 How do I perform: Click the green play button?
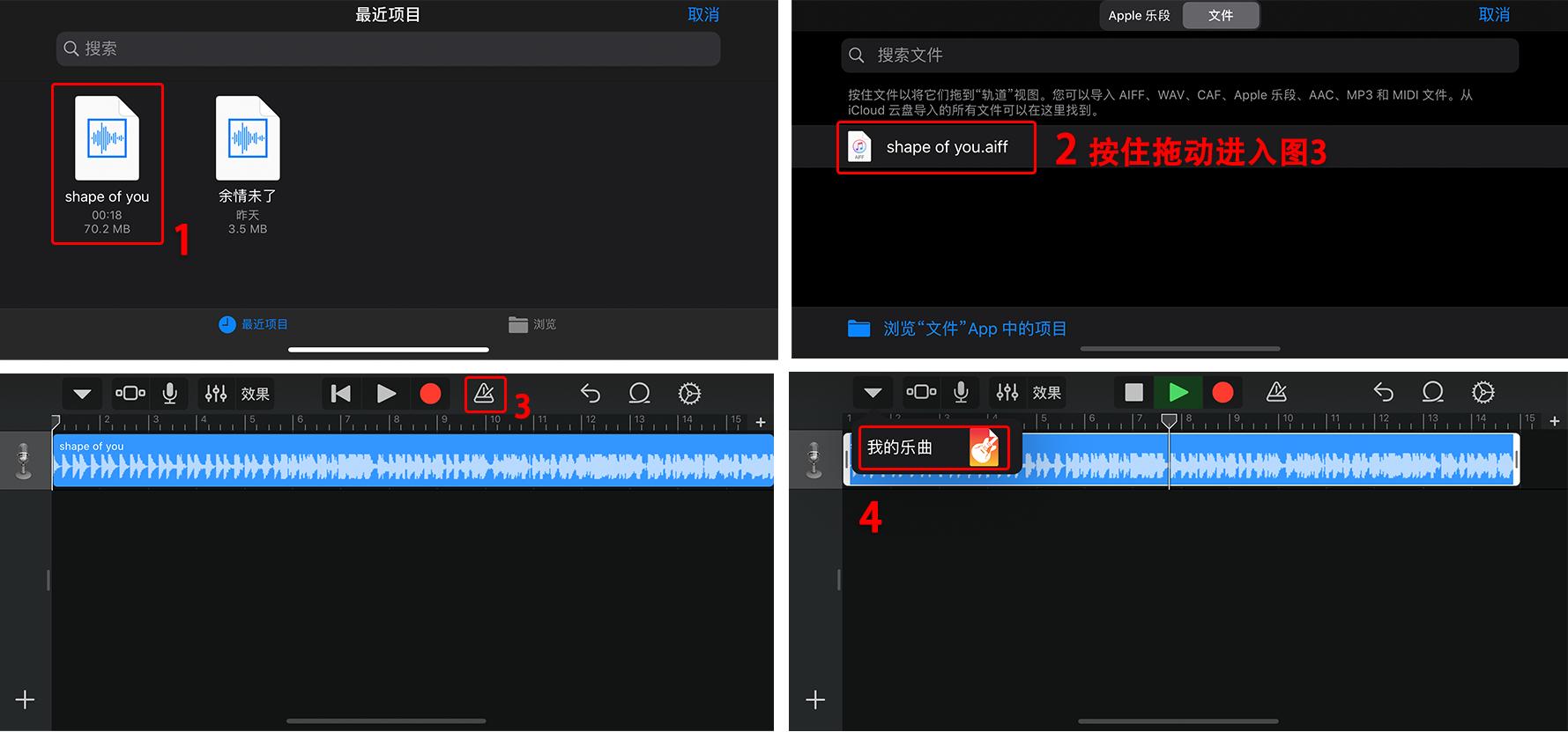pyautogui.click(x=1178, y=392)
